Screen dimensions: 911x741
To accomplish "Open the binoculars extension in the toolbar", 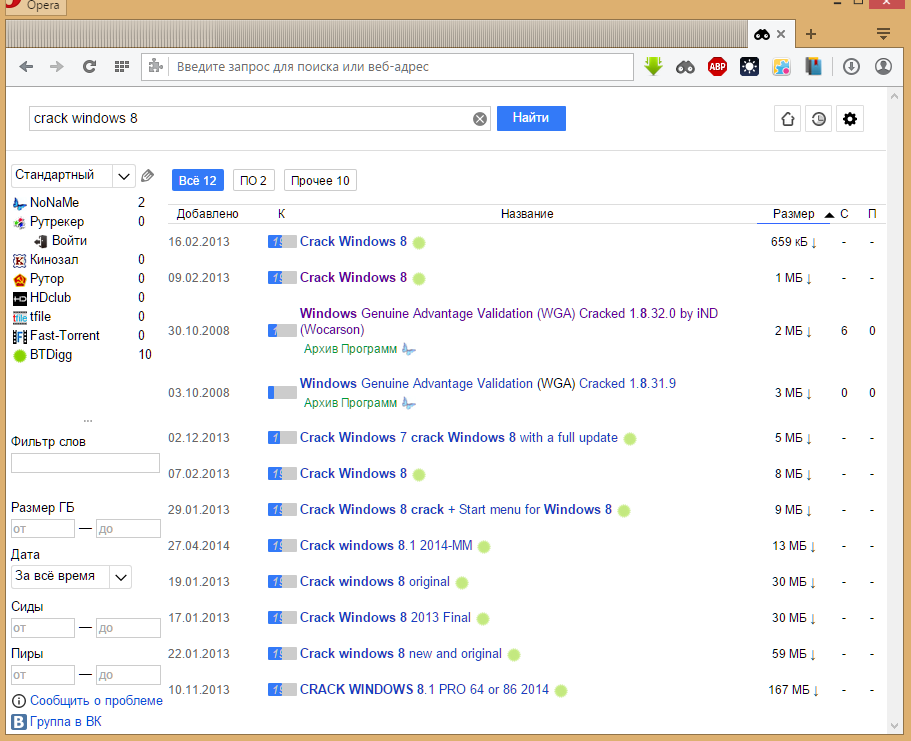I will click(686, 67).
